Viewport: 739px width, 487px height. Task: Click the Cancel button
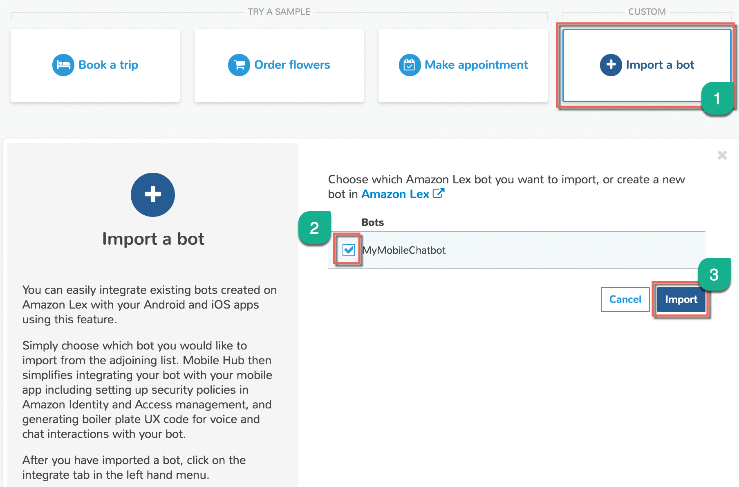625,299
